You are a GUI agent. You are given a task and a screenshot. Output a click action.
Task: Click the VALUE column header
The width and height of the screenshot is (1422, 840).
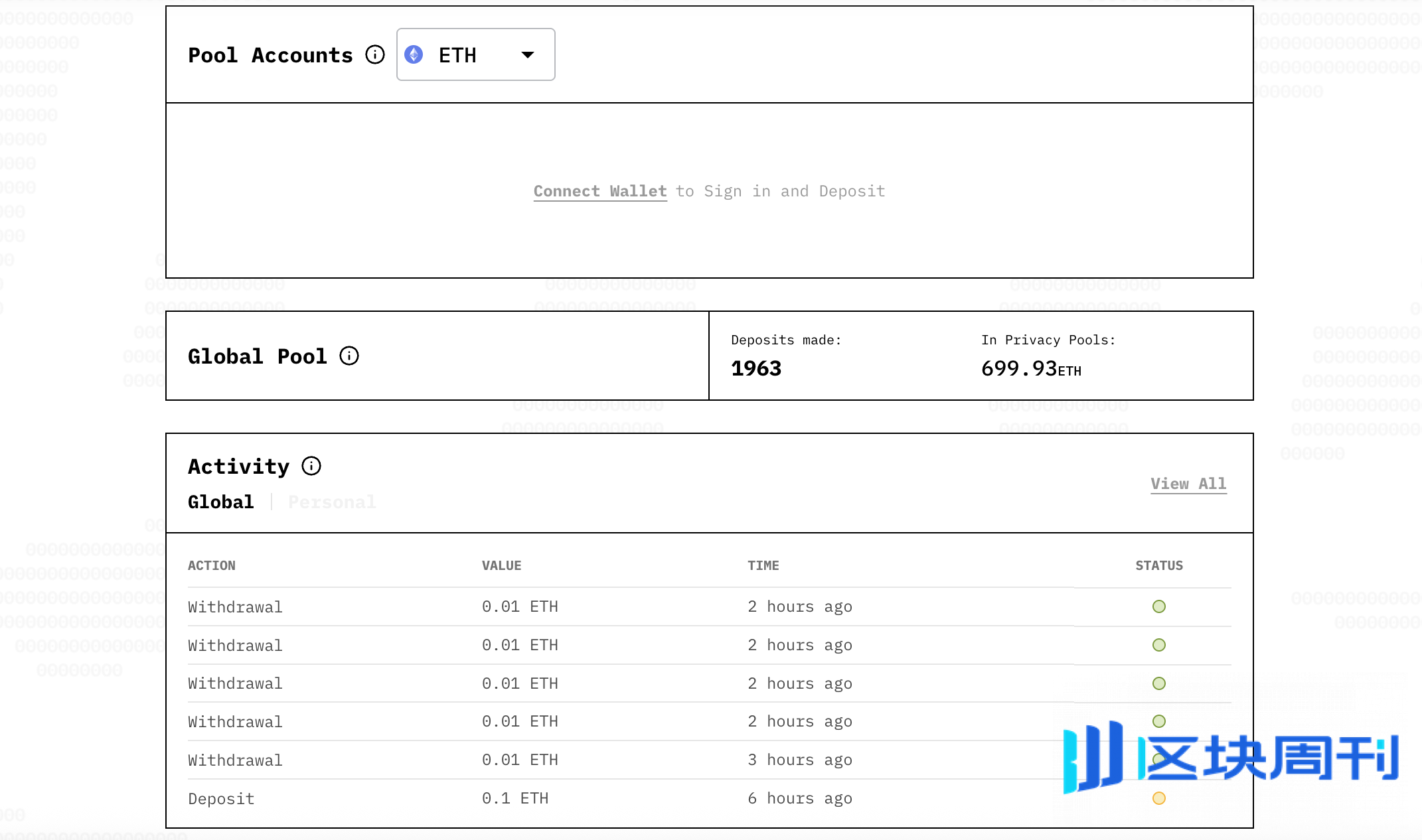(x=502, y=565)
